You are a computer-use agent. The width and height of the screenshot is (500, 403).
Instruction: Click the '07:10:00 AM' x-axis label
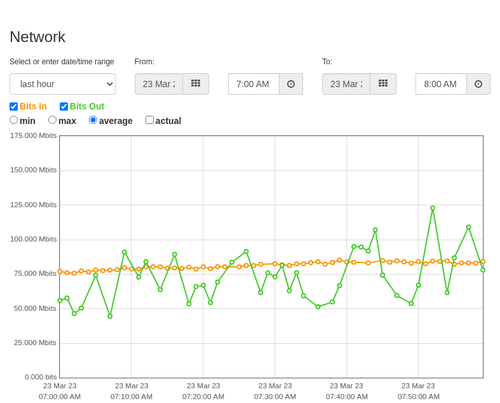tap(131, 397)
